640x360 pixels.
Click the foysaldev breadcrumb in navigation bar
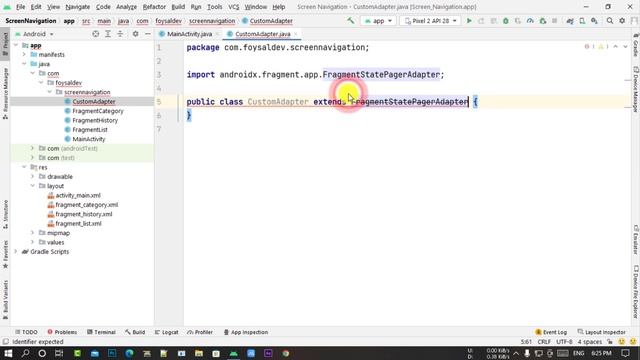point(168,21)
